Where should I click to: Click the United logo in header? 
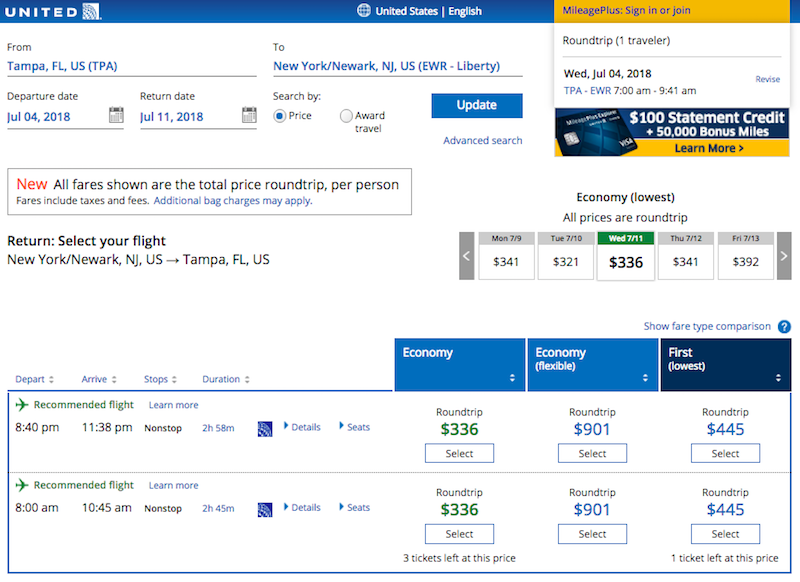[52, 11]
